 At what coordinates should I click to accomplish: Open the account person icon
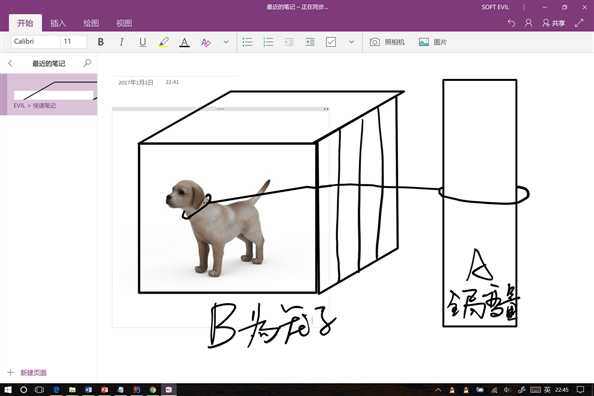tap(528, 23)
